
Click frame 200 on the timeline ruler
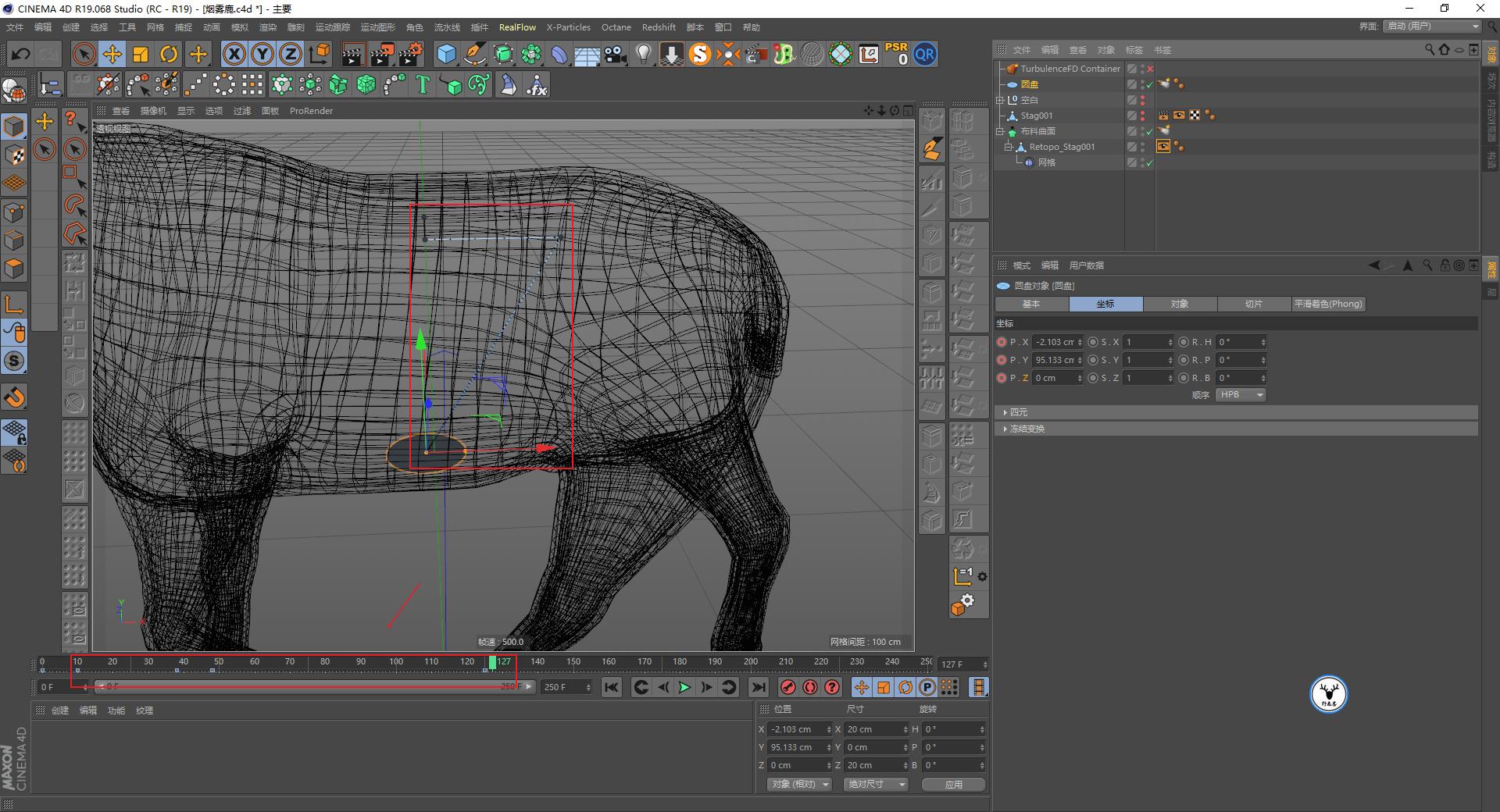pos(752,661)
